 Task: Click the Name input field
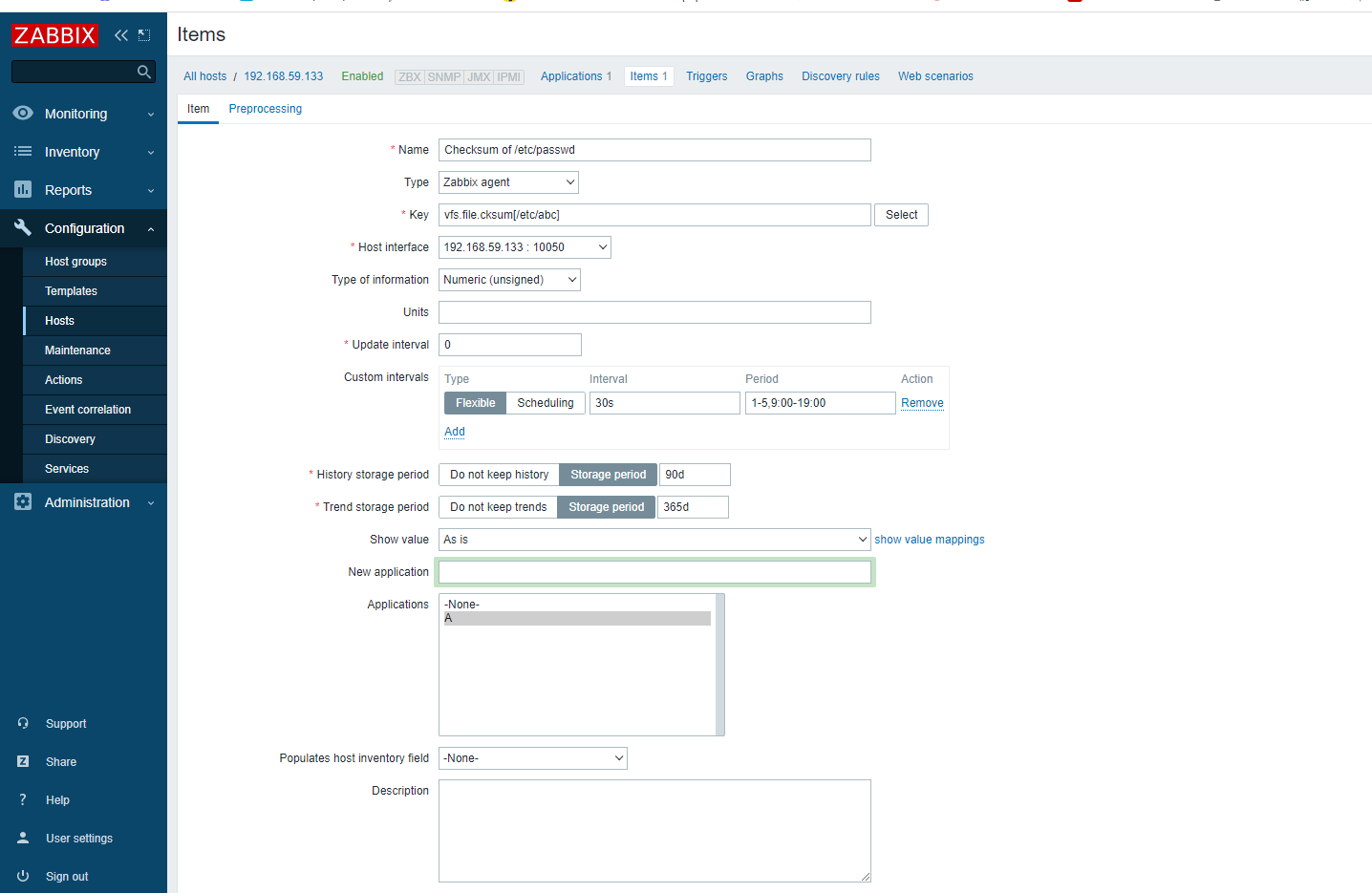654,150
